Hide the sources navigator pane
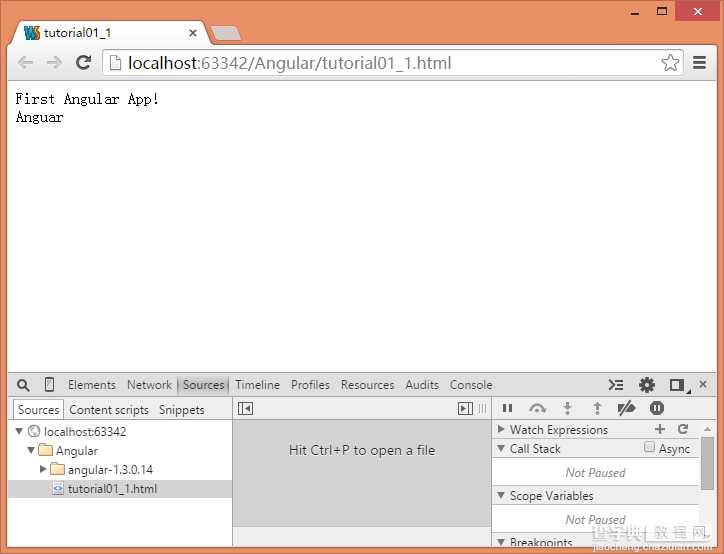Image resolution: width=724 pixels, height=554 pixels. tap(245, 409)
